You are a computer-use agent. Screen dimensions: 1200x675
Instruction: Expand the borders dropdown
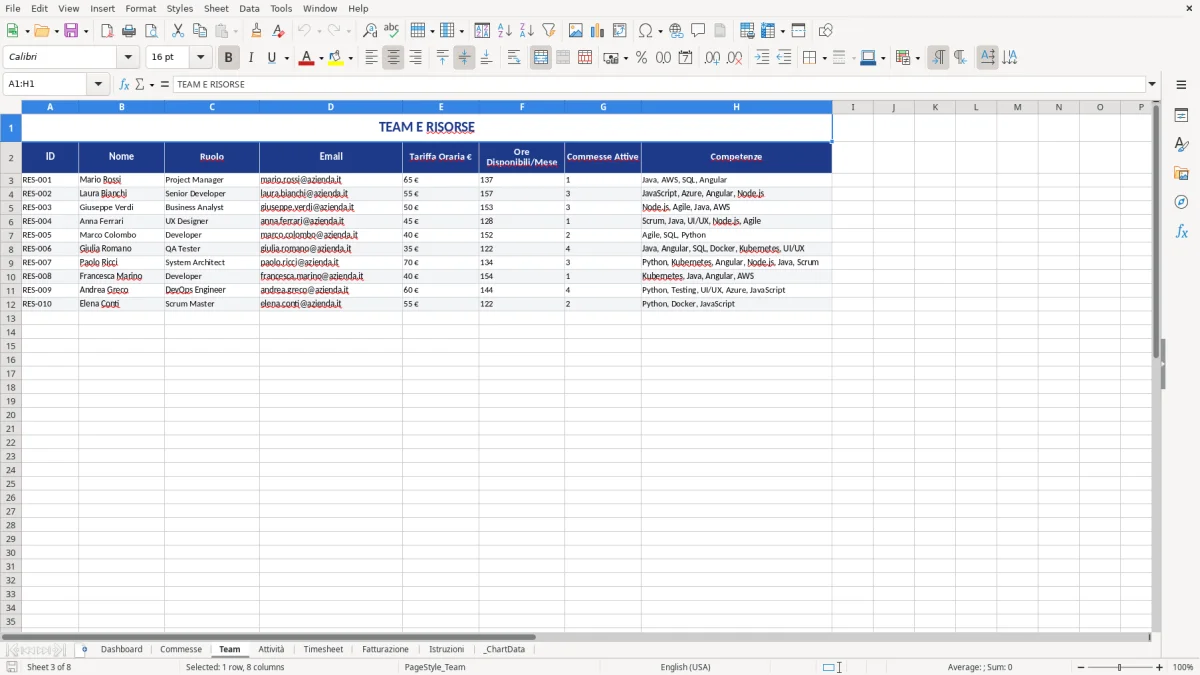tap(823, 57)
